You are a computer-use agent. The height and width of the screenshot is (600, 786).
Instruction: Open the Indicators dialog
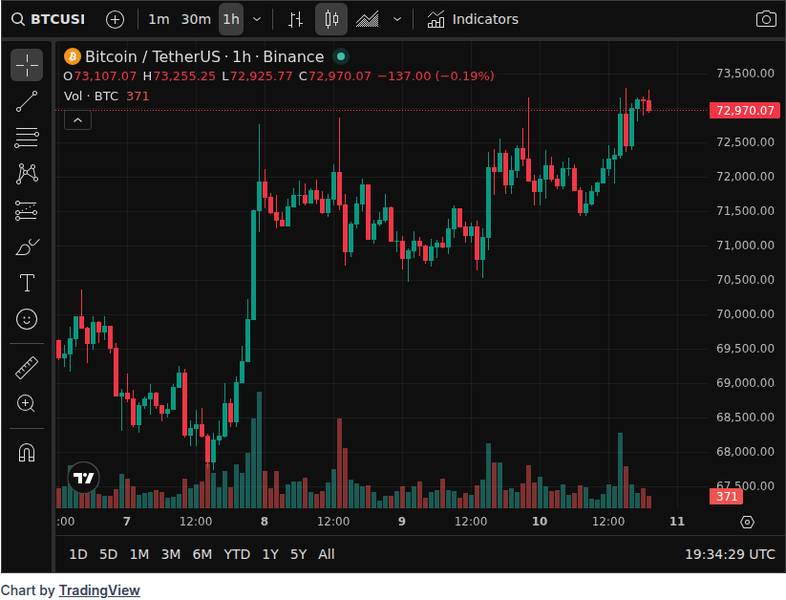pos(472,20)
